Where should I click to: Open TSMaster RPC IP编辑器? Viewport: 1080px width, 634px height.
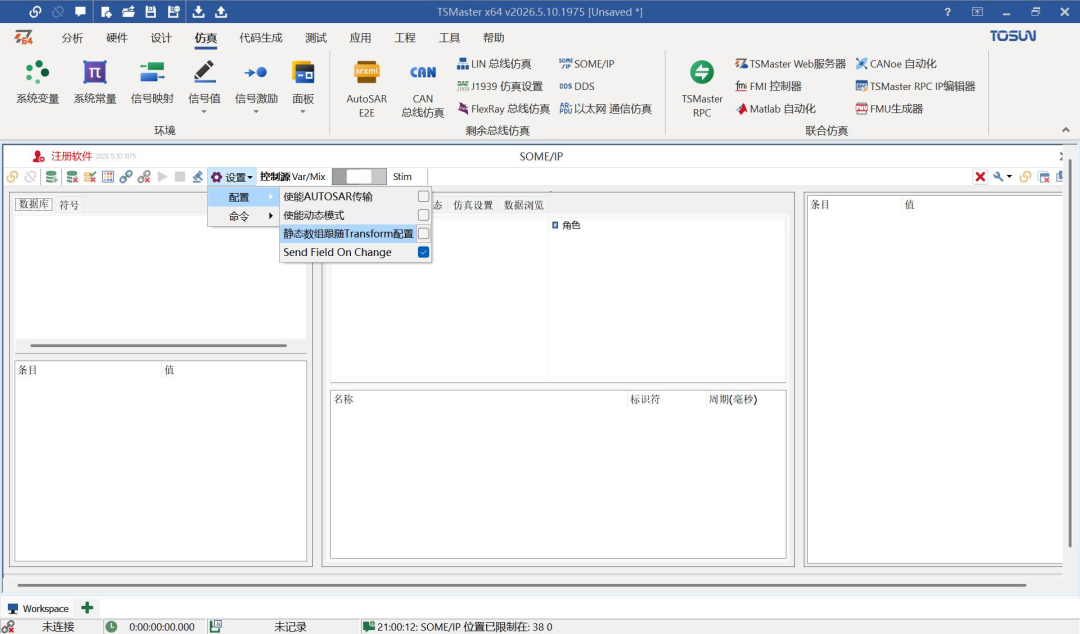coord(915,86)
